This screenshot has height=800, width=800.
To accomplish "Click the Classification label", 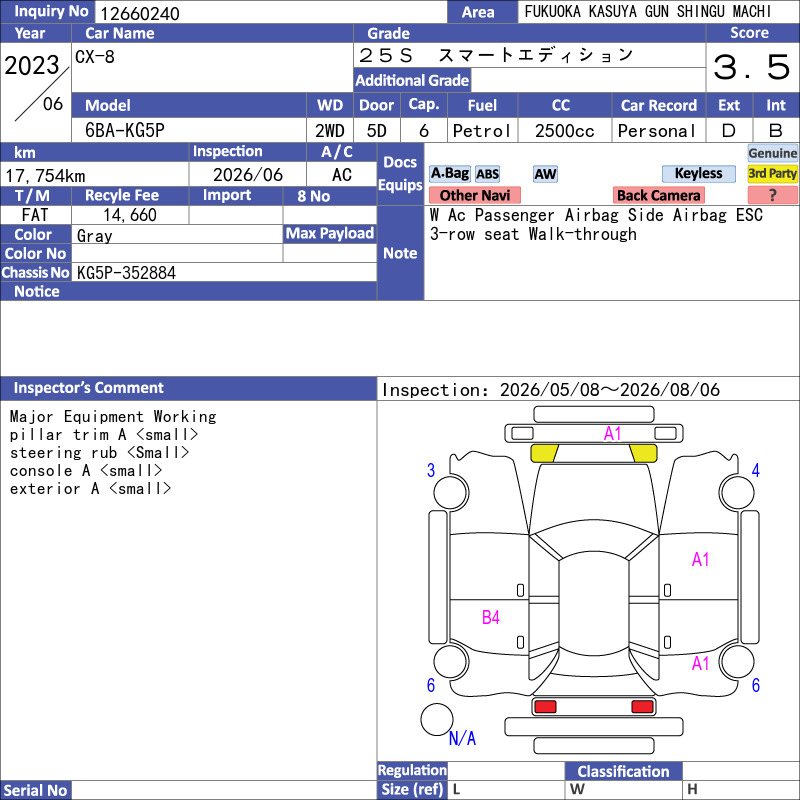I will pyautogui.click(x=623, y=771).
